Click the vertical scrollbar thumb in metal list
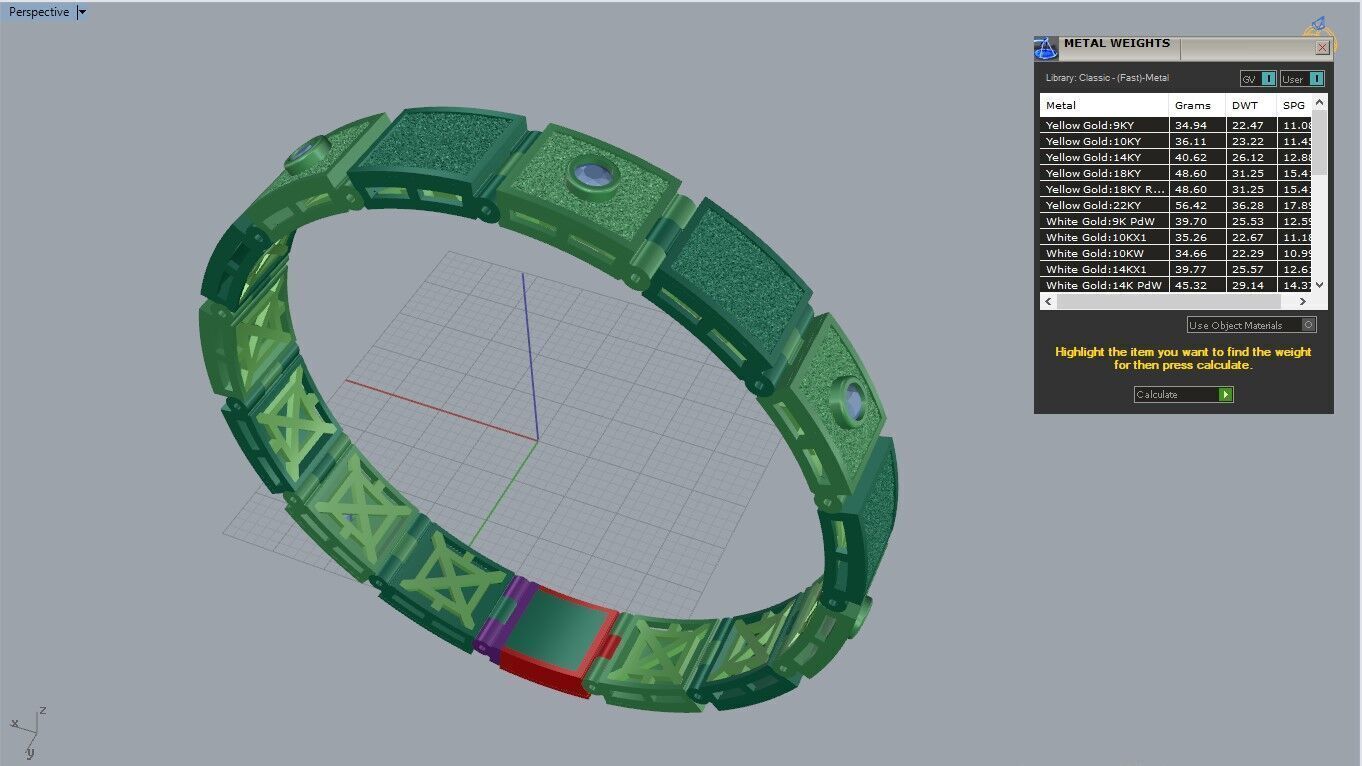 coord(1319,143)
